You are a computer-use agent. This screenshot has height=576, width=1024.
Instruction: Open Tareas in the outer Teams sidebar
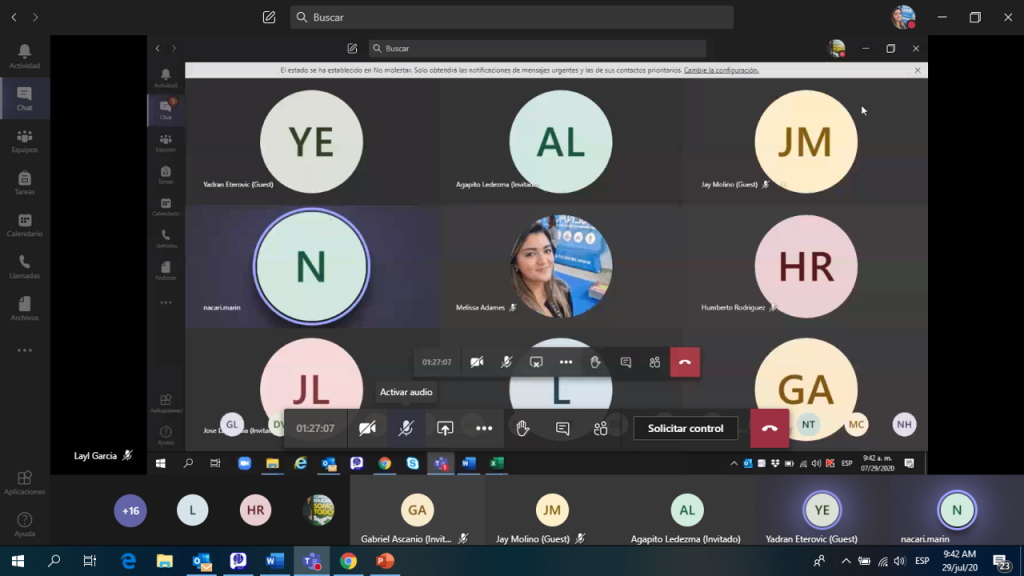click(25, 182)
